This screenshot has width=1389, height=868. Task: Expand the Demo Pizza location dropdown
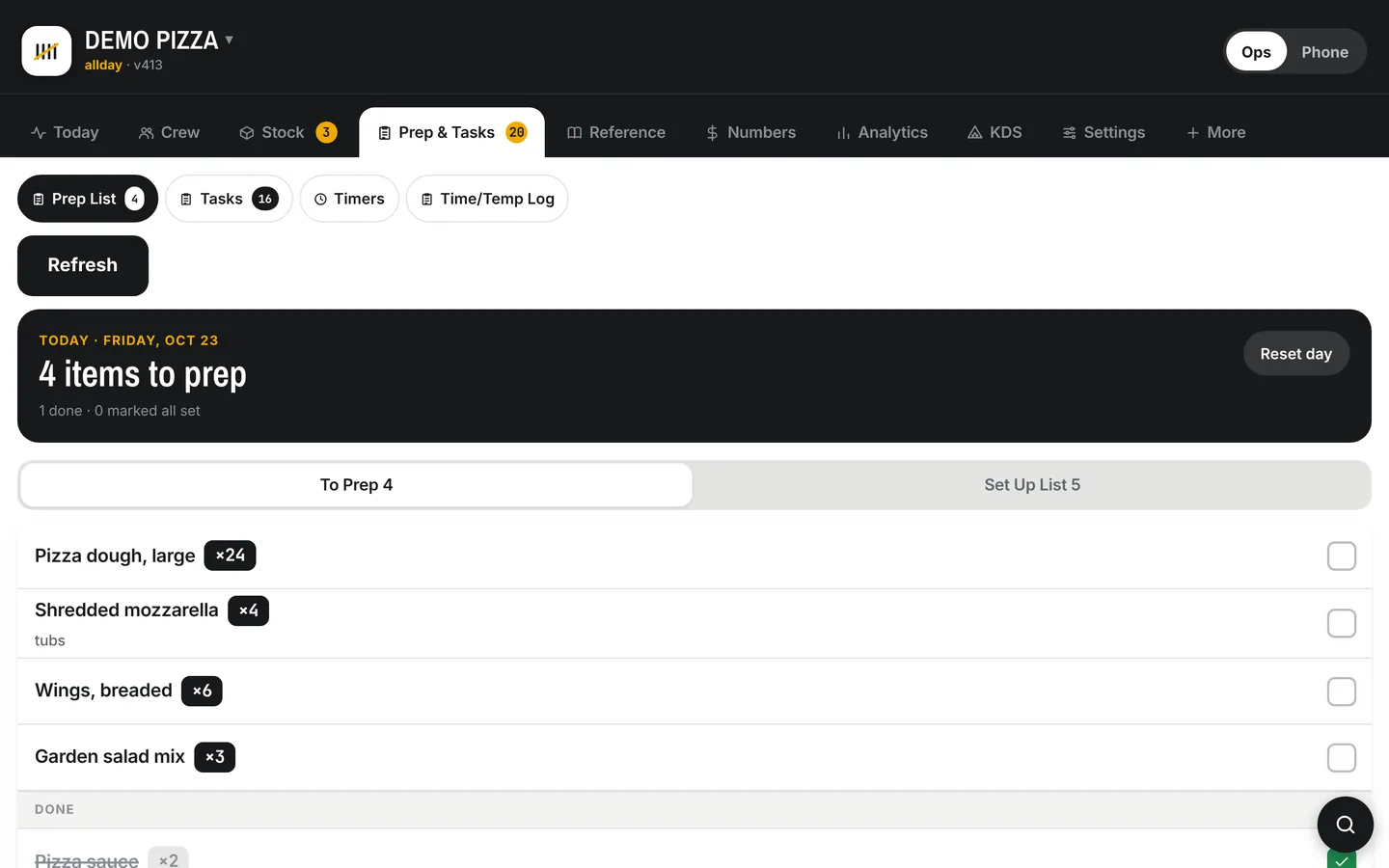(x=230, y=41)
